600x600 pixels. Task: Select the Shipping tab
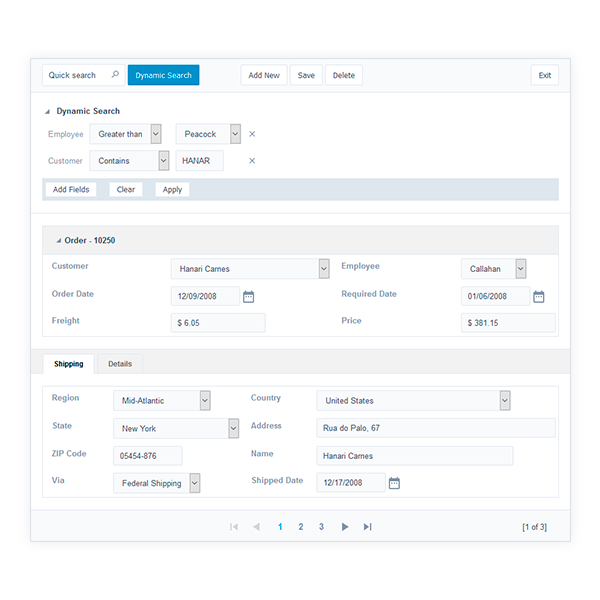[x=69, y=364]
